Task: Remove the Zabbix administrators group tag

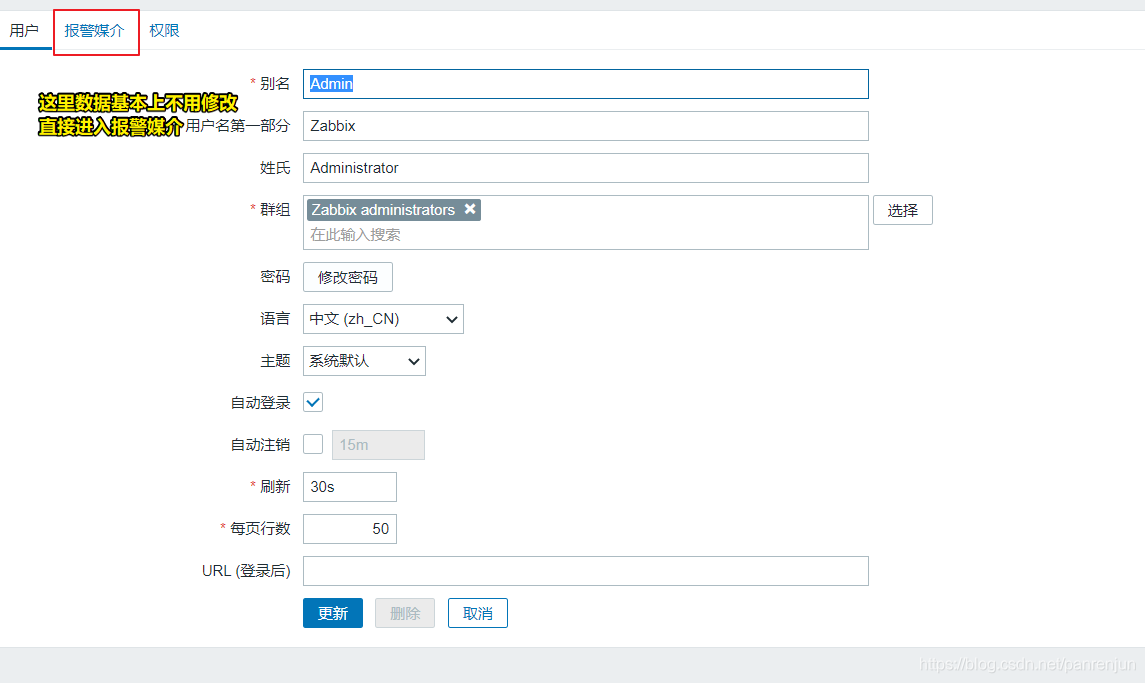Action: click(470, 209)
